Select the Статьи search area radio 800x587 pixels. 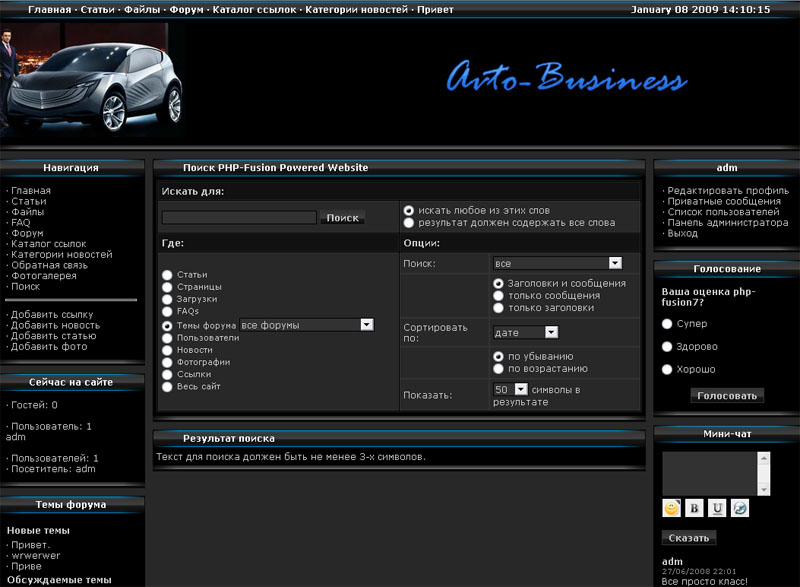point(167,275)
